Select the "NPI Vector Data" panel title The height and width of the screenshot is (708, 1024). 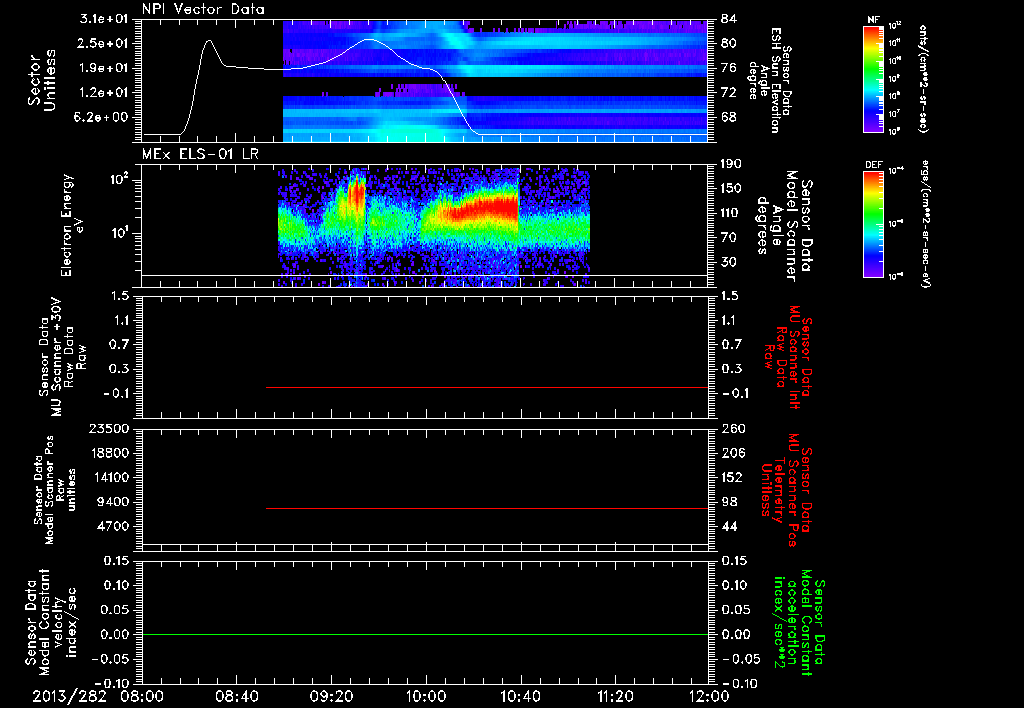click(203, 9)
